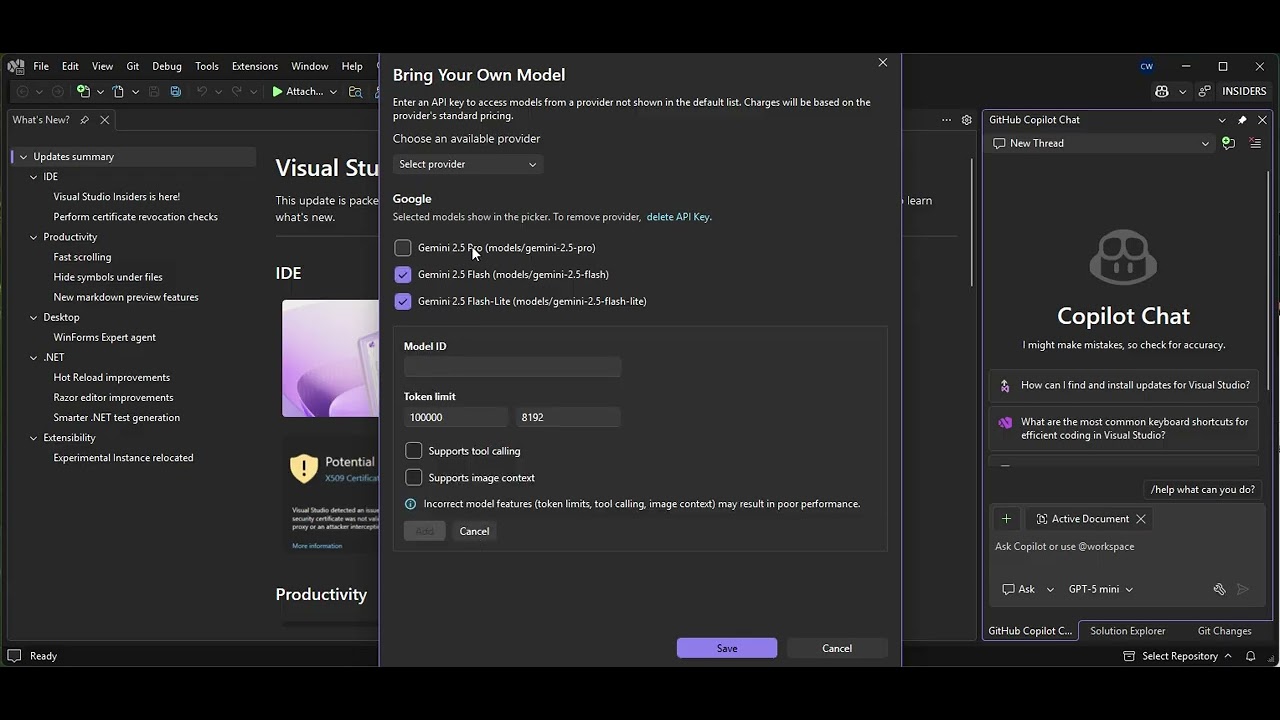Image resolution: width=1280 pixels, height=720 pixels.
Task: Switch to the Solution Explorer tab
Action: tap(1128, 631)
